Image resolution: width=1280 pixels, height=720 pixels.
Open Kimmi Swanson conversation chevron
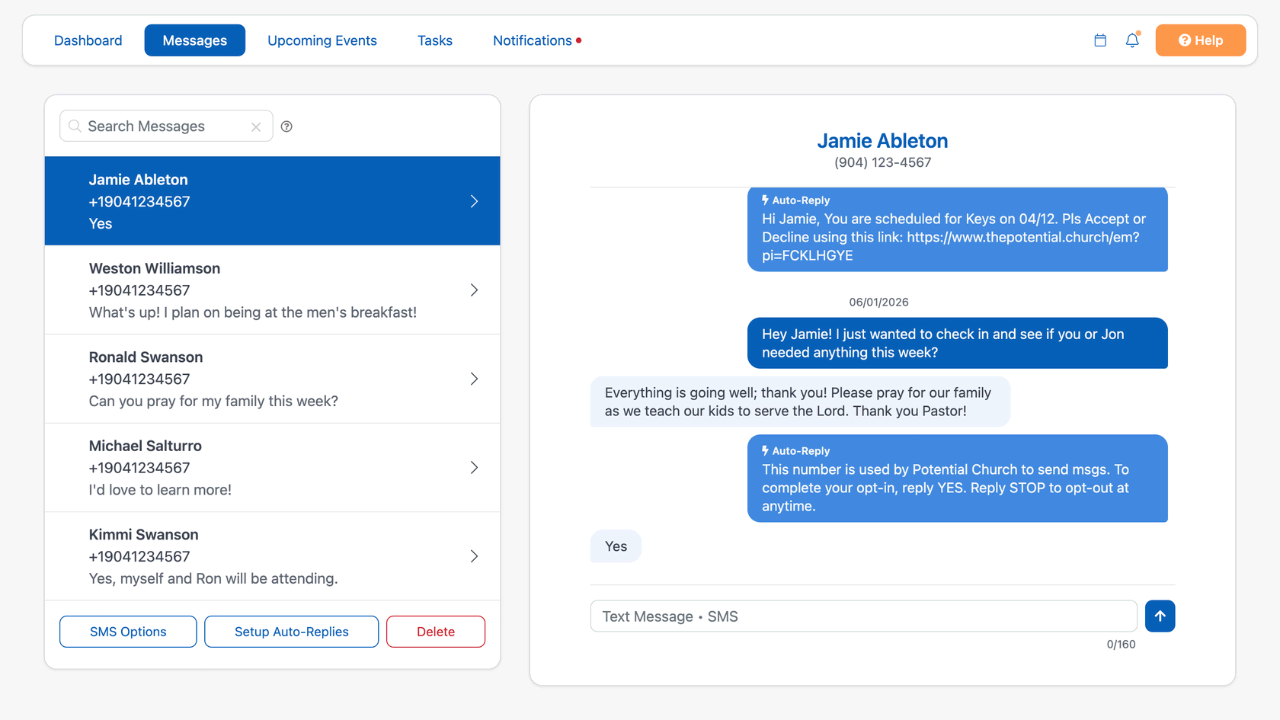click(474, 556)
